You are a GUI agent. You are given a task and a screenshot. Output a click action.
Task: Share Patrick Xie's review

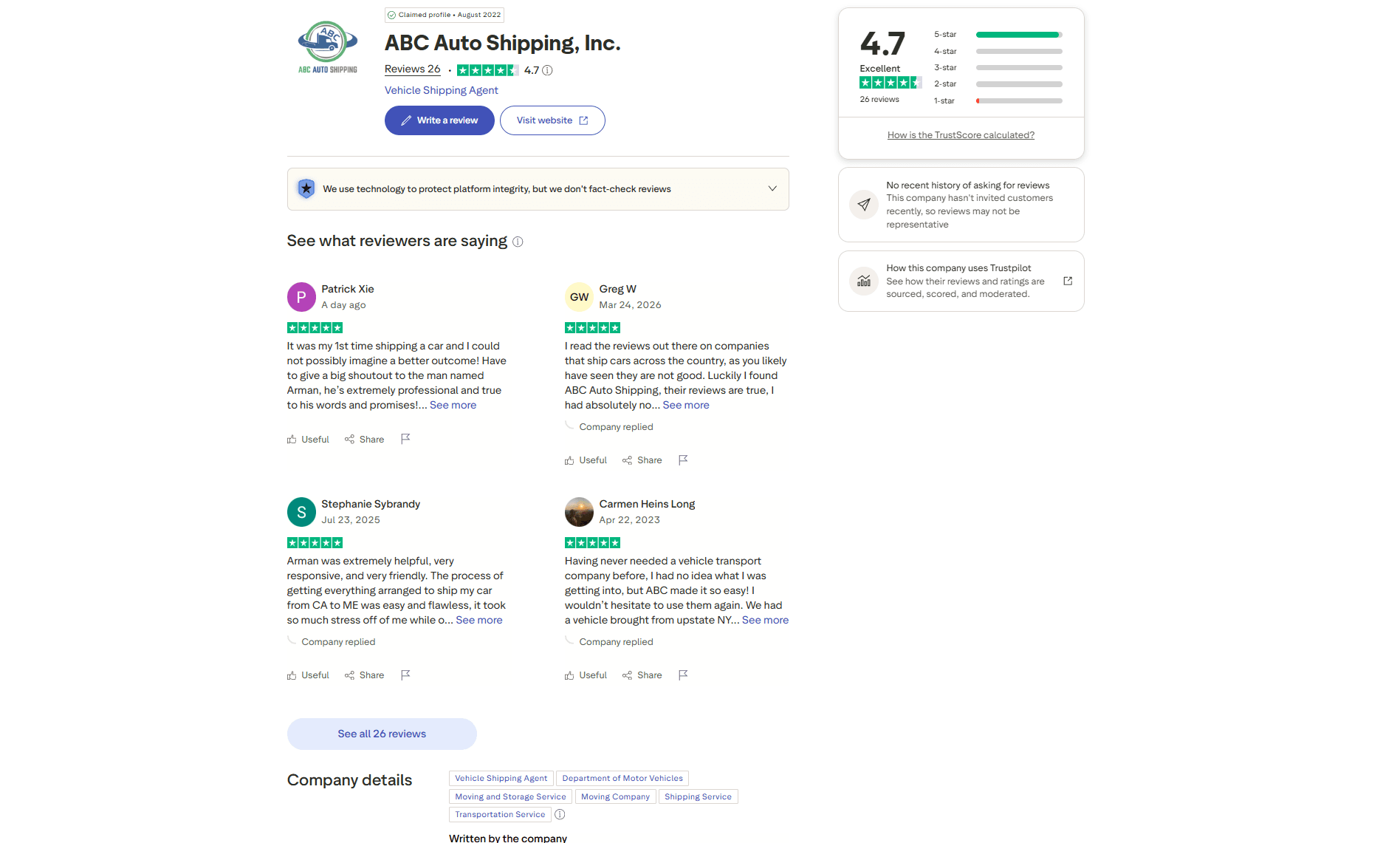364,440
